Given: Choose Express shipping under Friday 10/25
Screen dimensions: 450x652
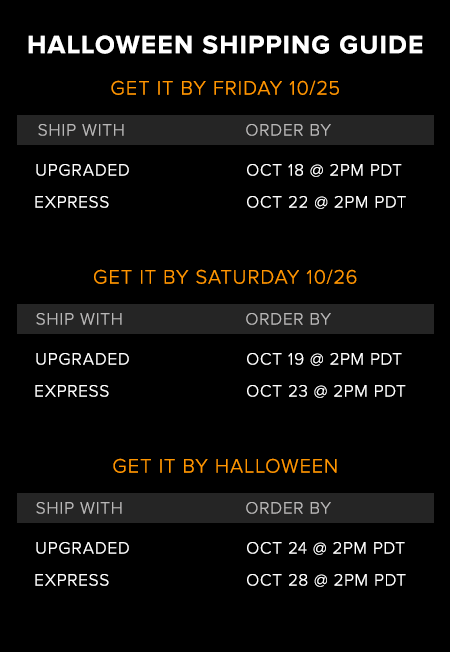Looking at the screenshot, I should tap(72, 203).
